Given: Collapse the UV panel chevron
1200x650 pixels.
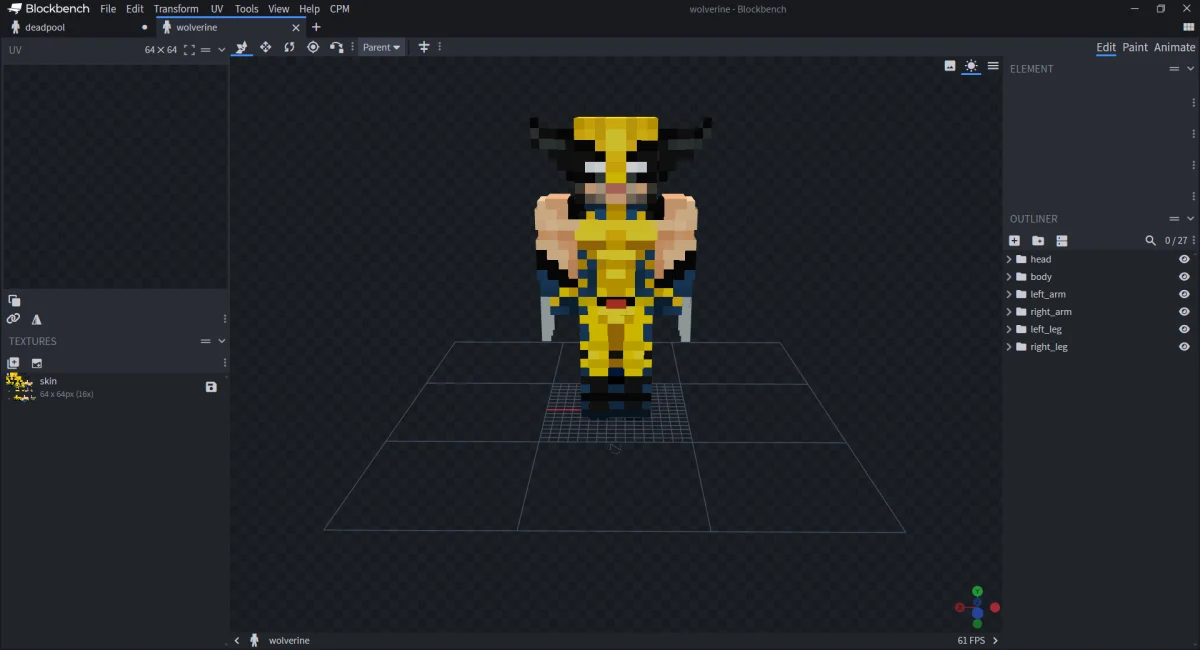Looking at the screenshot, I should (x=222, y=49).
